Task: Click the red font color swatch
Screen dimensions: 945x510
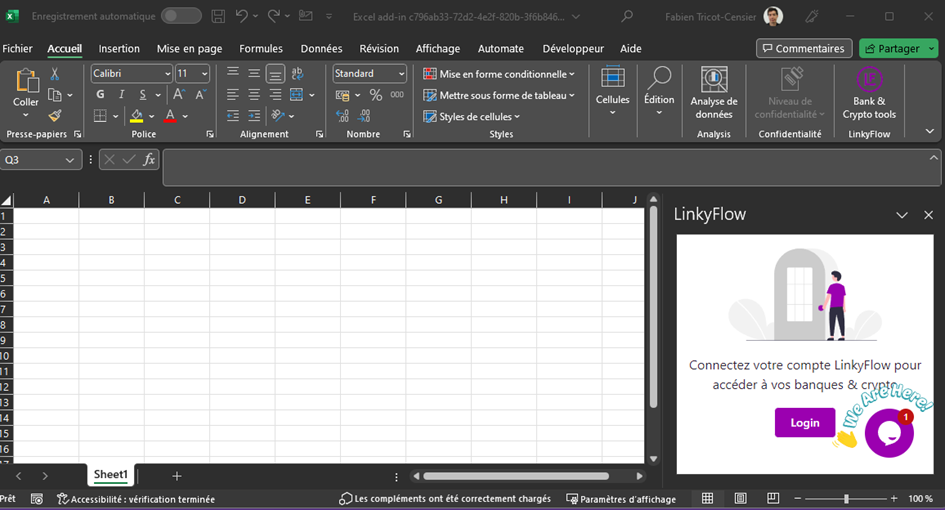Action: 170,116
